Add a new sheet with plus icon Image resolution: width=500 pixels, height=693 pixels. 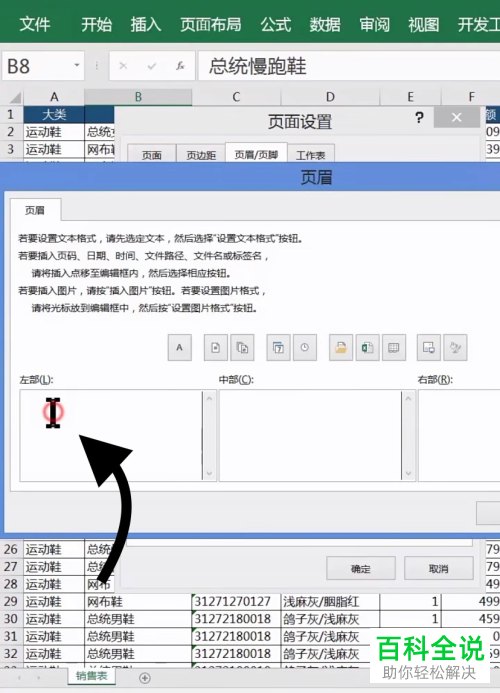click(x=145, y=678)
